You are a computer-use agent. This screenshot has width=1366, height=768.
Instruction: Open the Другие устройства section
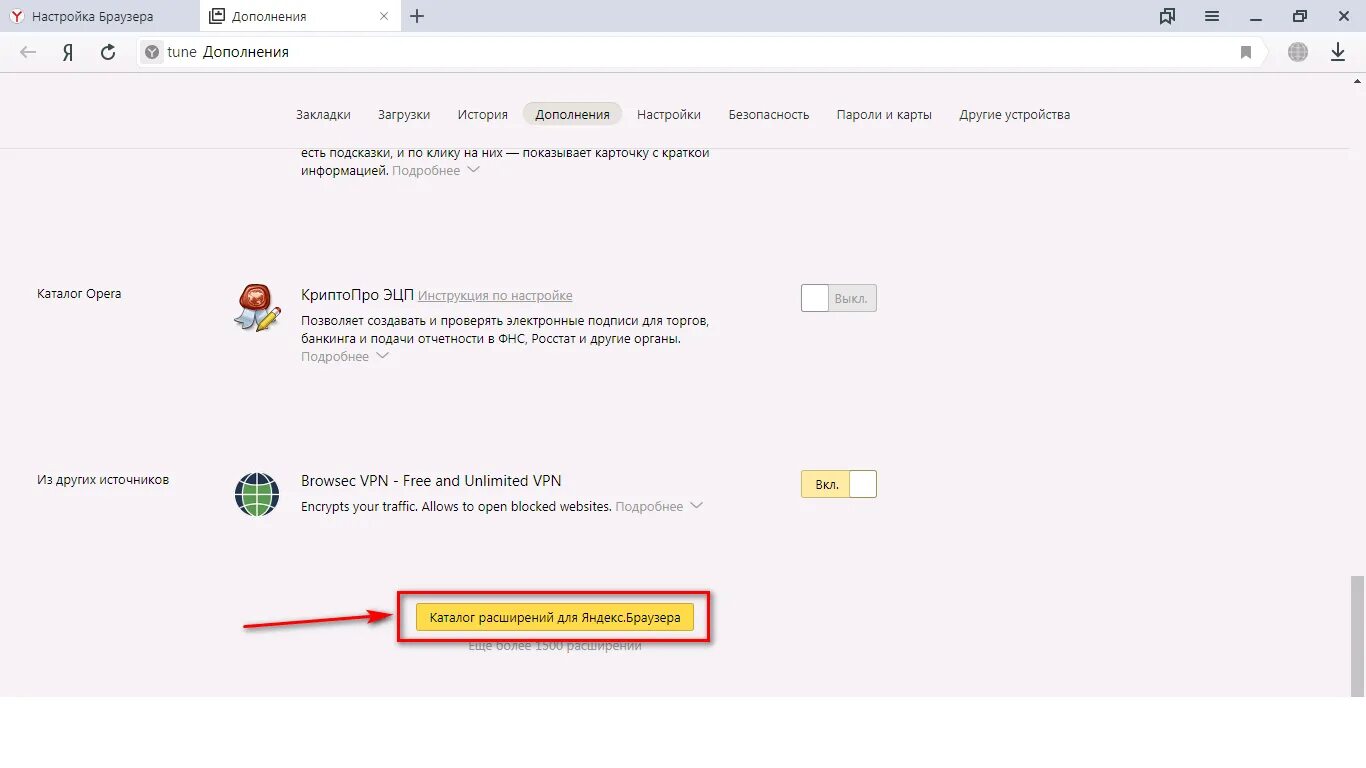coord(1015,114)
